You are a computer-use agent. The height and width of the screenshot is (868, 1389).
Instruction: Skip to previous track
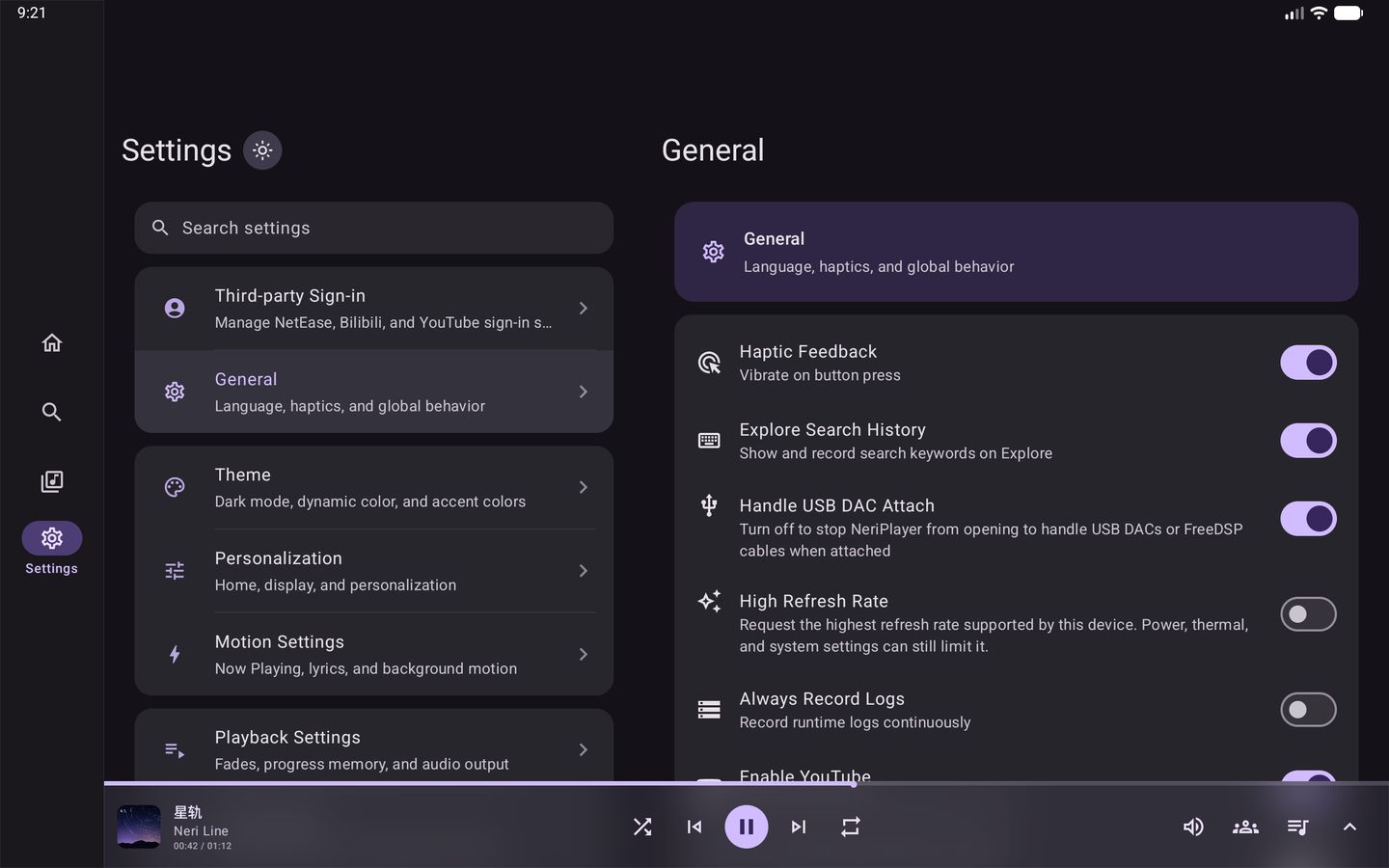click(x=694, y=827)
